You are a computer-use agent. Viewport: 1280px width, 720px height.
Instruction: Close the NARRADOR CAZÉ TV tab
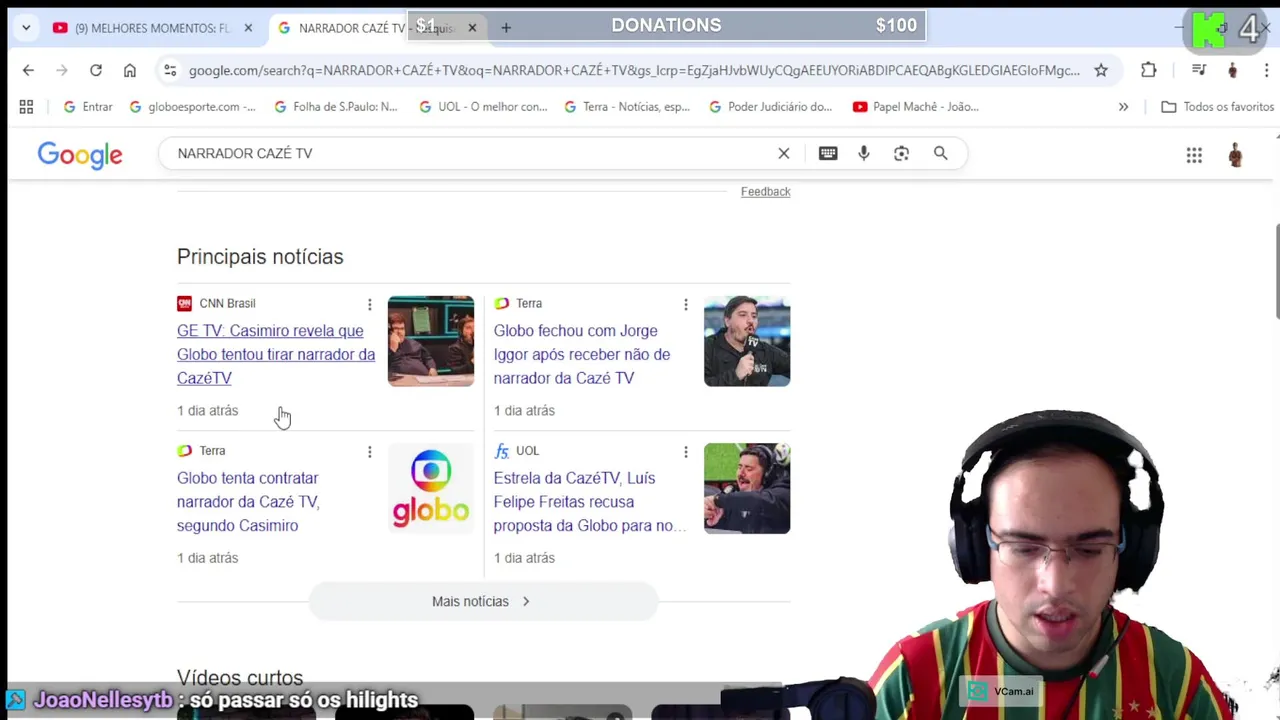tap(472, 28)
